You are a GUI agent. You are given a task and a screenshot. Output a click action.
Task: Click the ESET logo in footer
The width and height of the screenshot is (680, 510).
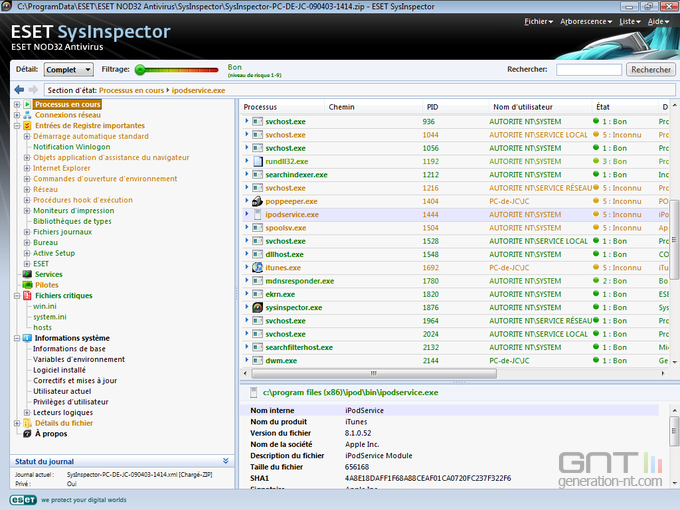click(x=23, y=500)
